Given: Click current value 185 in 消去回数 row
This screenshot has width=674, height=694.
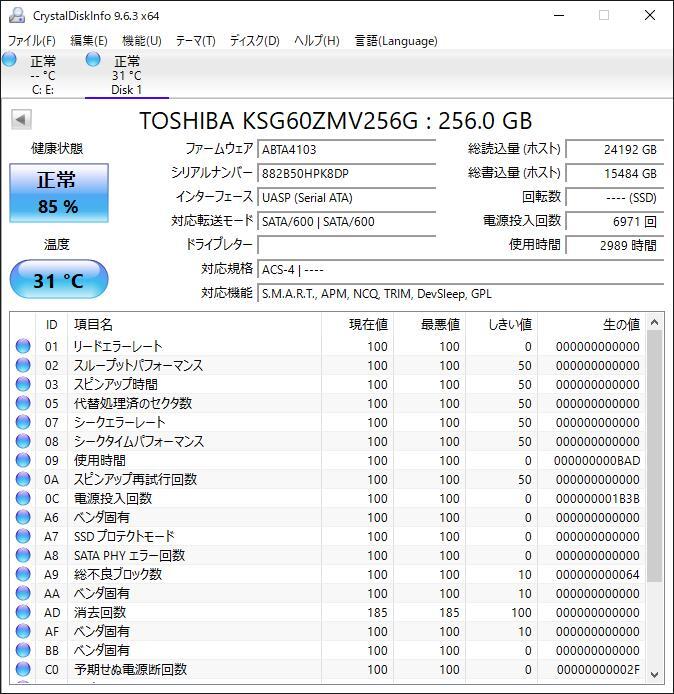Looking at the screenshot, I should tap(377, 613).
